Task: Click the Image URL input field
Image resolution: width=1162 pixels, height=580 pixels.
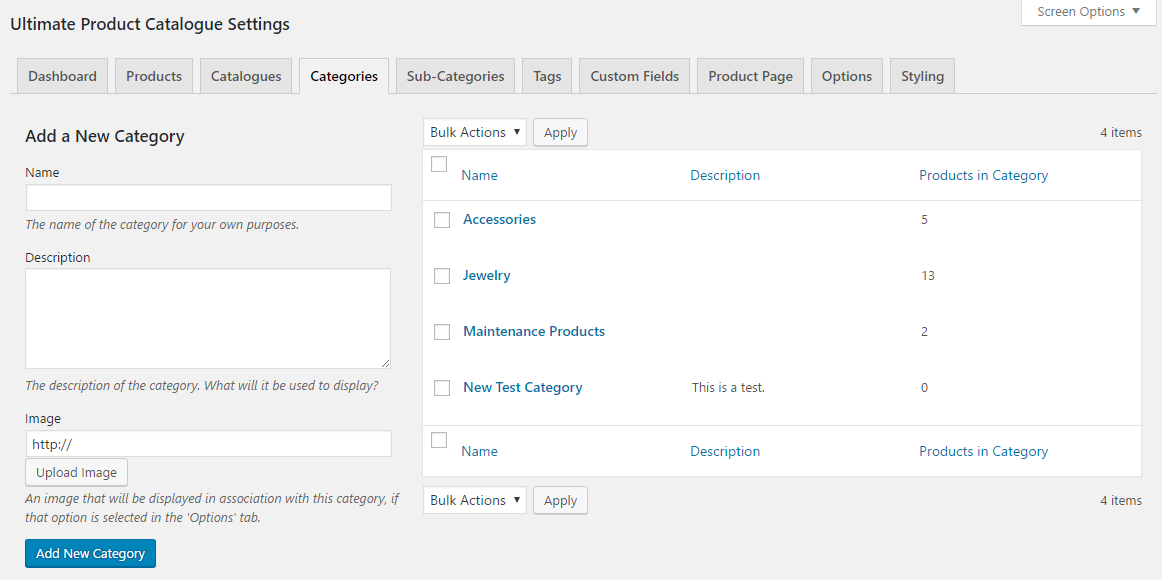Action: click(208, 444)
